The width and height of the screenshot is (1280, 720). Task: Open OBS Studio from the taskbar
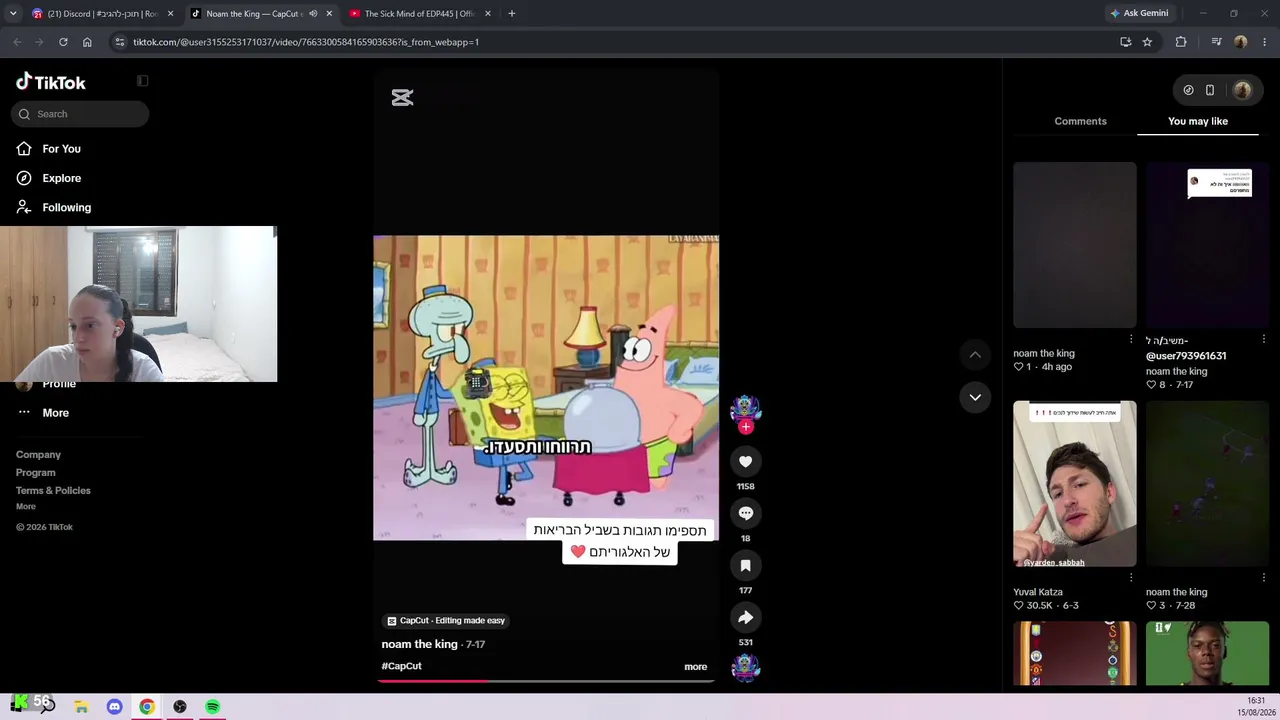(x=180, y=707)
